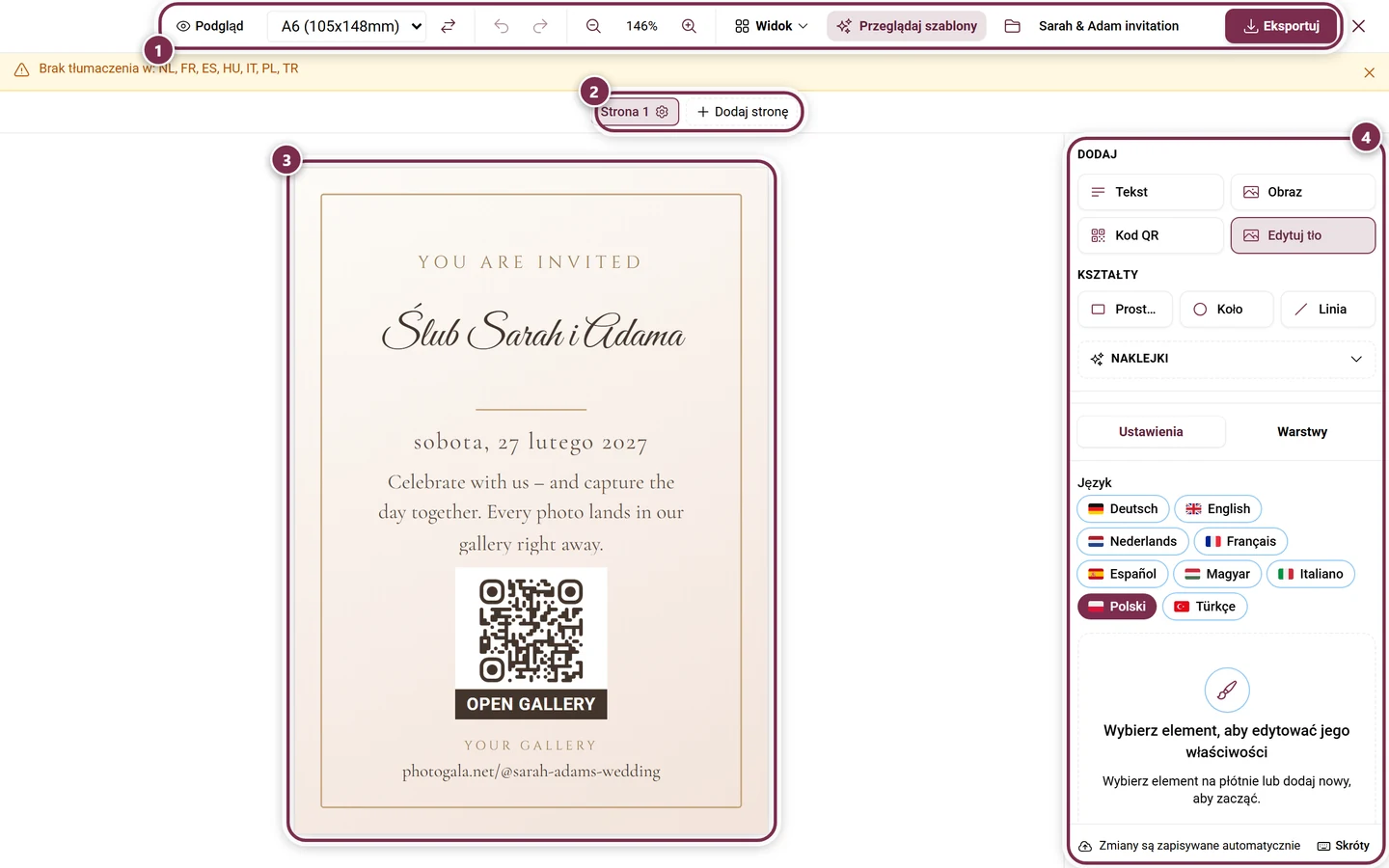Zoom out of the canvas
This screenshot has width=1389, height=868.
(x=593, y=26)
